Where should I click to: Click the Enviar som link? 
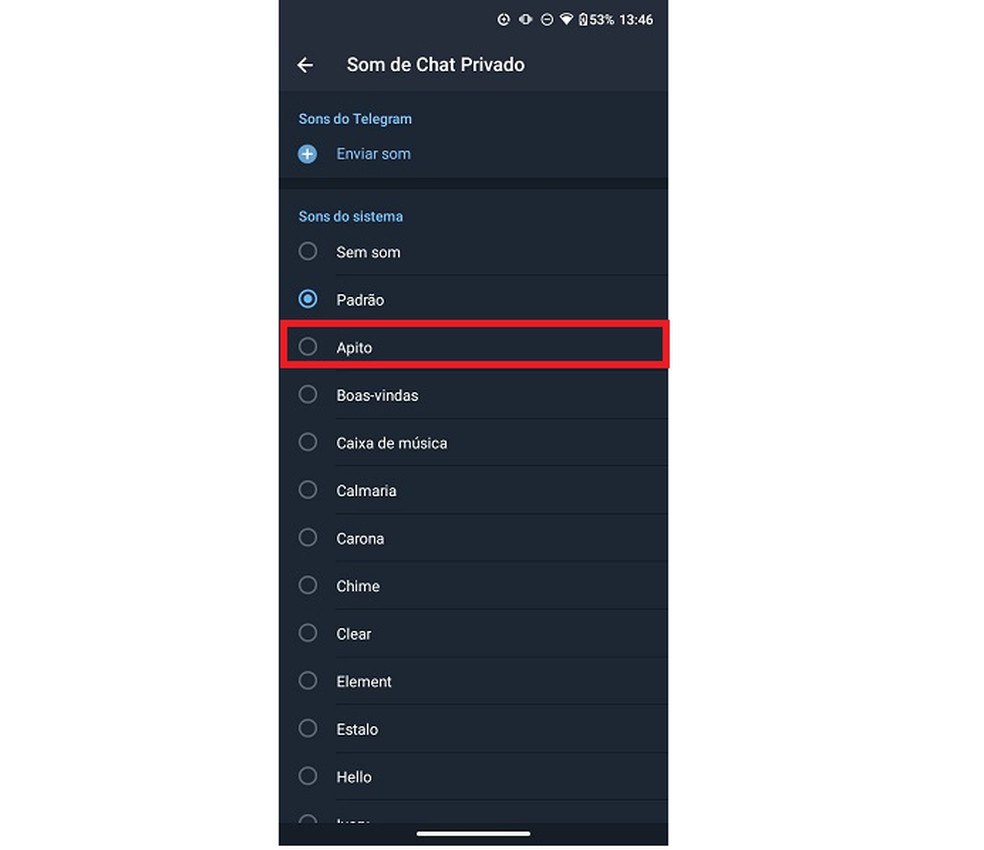(x=373, y=154)
